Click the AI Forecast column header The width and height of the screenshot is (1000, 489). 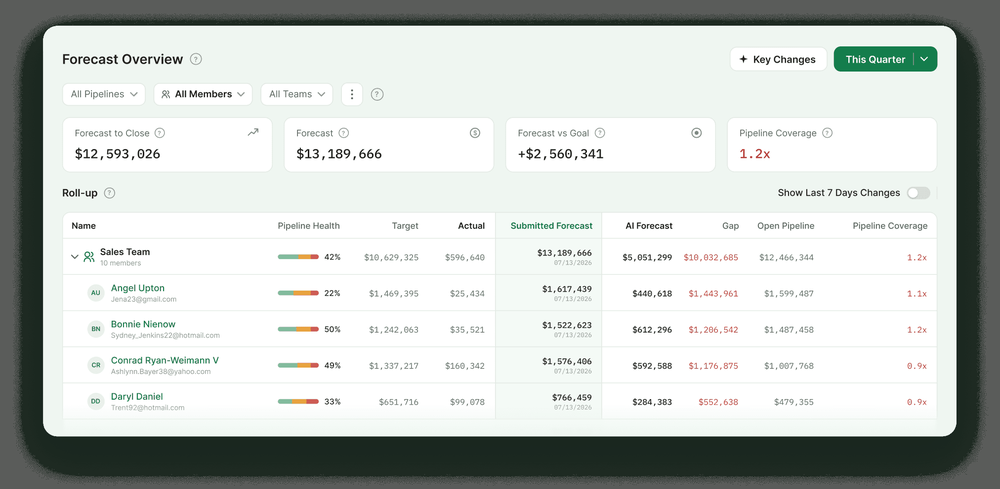pos(647,226)
